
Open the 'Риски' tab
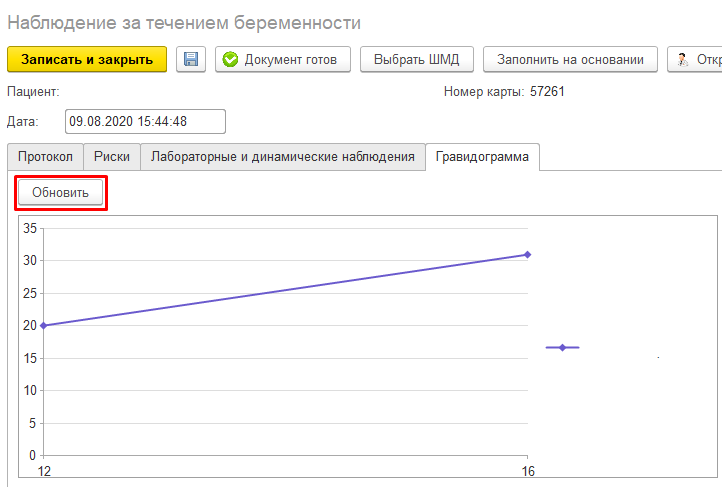coord(111,157)
